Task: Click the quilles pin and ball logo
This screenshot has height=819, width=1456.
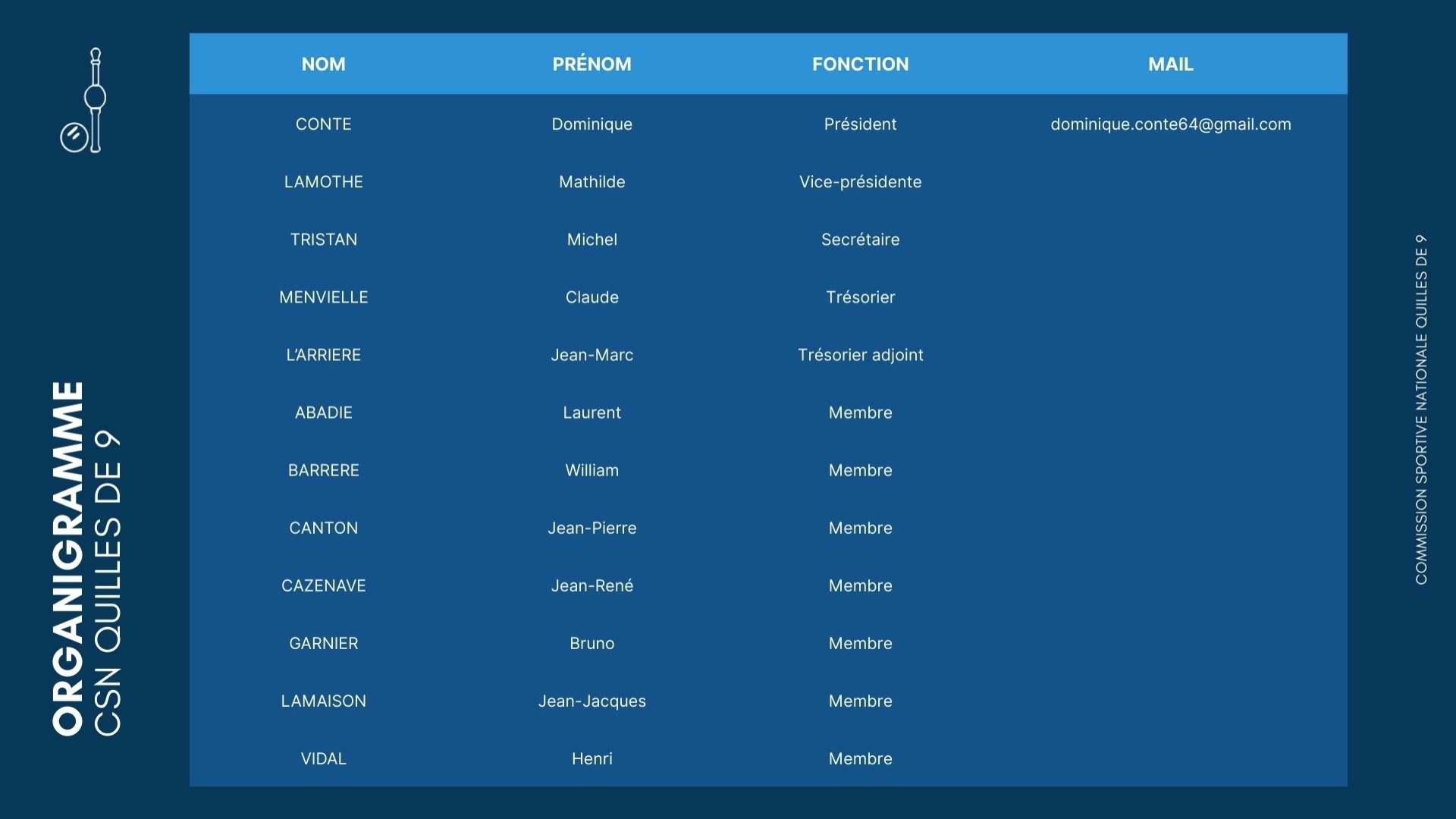Action: pyautogui.click(x=83, y=100)
